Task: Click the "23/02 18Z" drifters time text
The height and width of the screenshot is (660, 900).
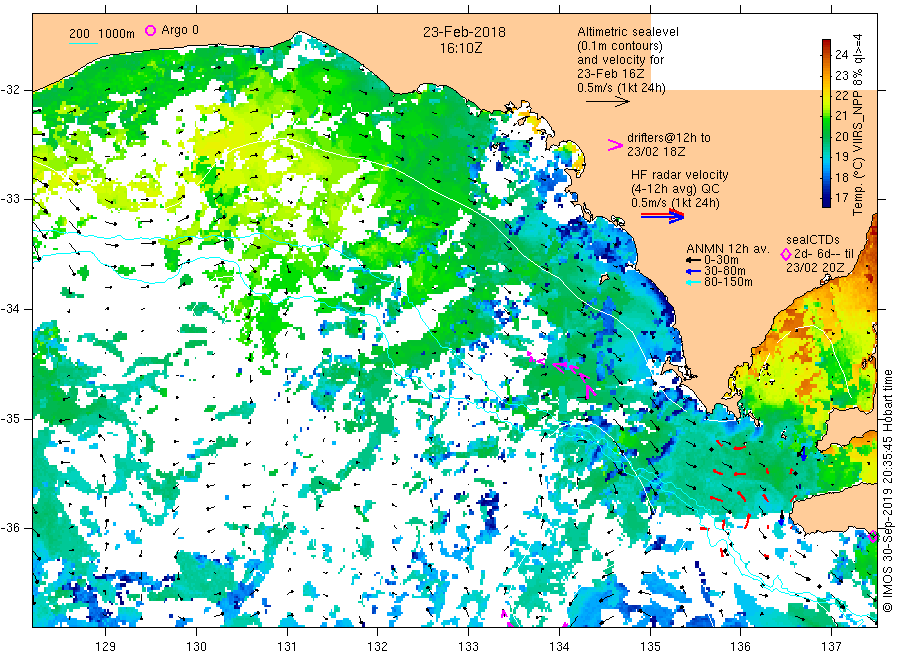Action: pyautogui.click(x=656, y=152)
